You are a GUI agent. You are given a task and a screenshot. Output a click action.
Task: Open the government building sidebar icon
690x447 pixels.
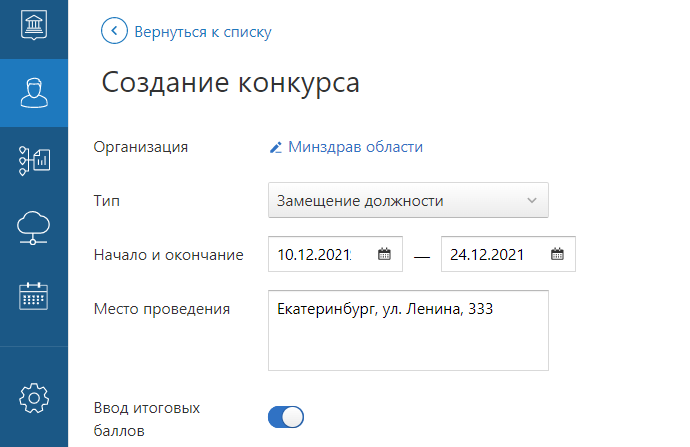[34, 25]
